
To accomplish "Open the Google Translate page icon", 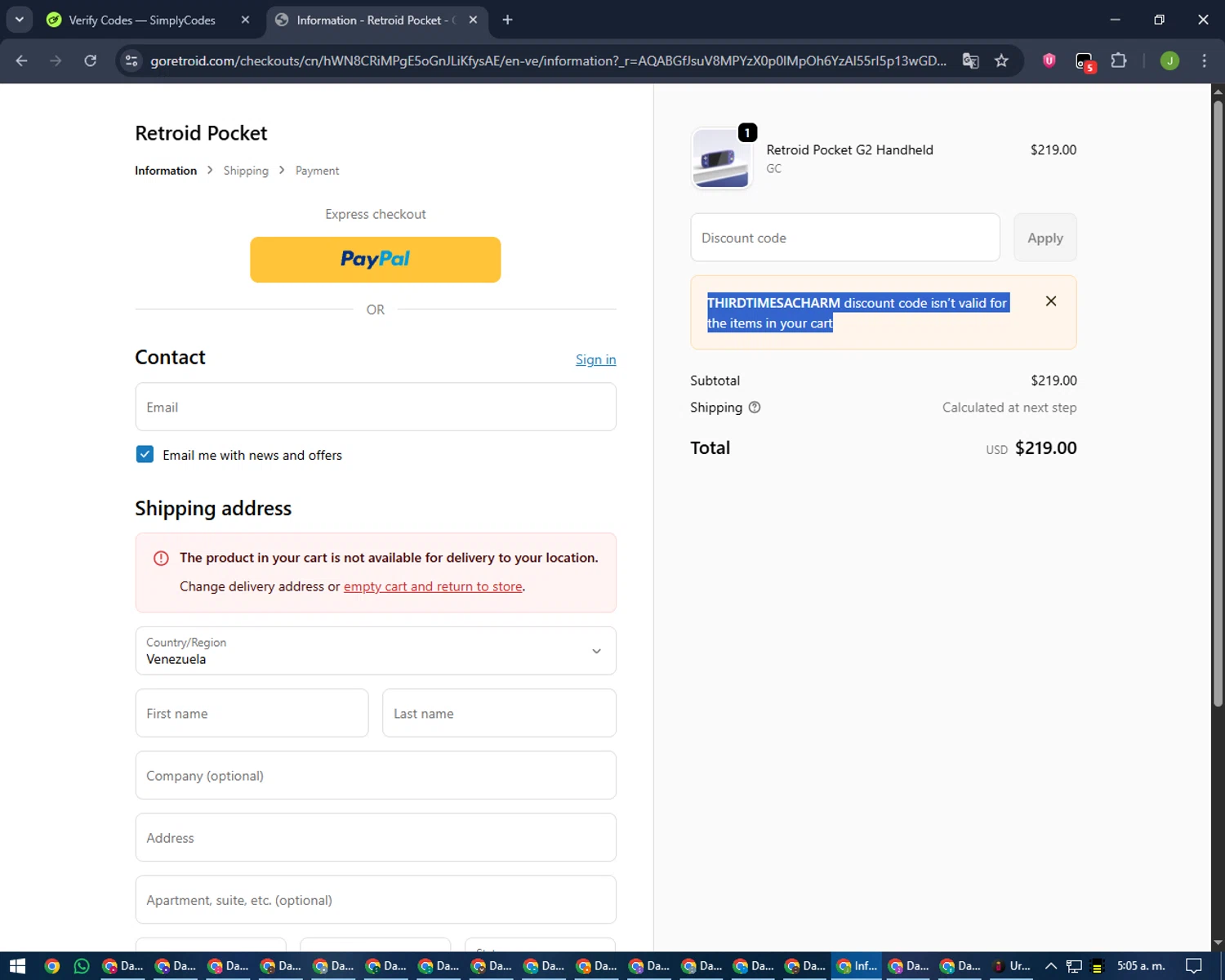I will coord(970,60).
